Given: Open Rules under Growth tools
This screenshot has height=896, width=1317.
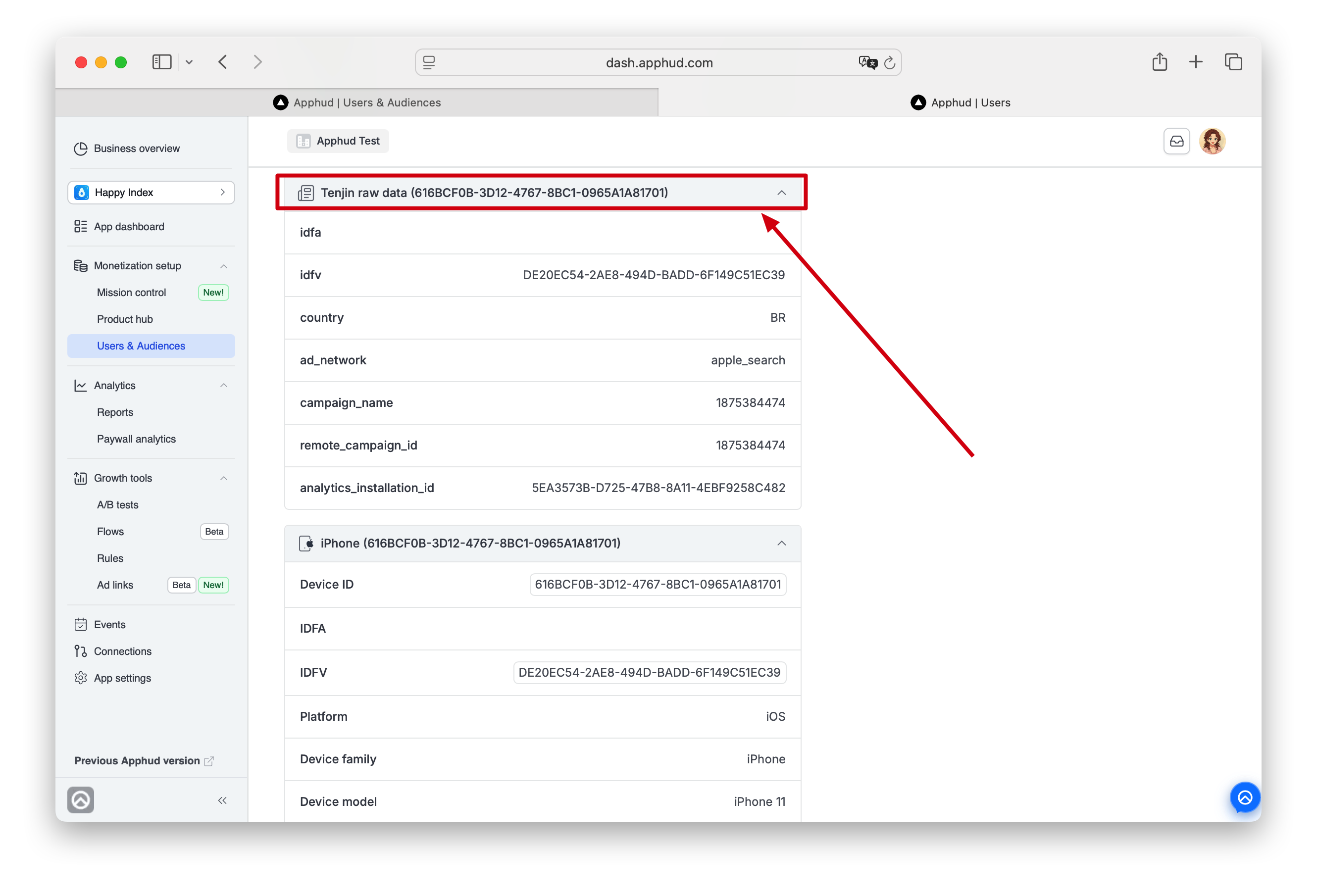Looking at the screenshot, I should pyautogui.click(x=110, y=558).
